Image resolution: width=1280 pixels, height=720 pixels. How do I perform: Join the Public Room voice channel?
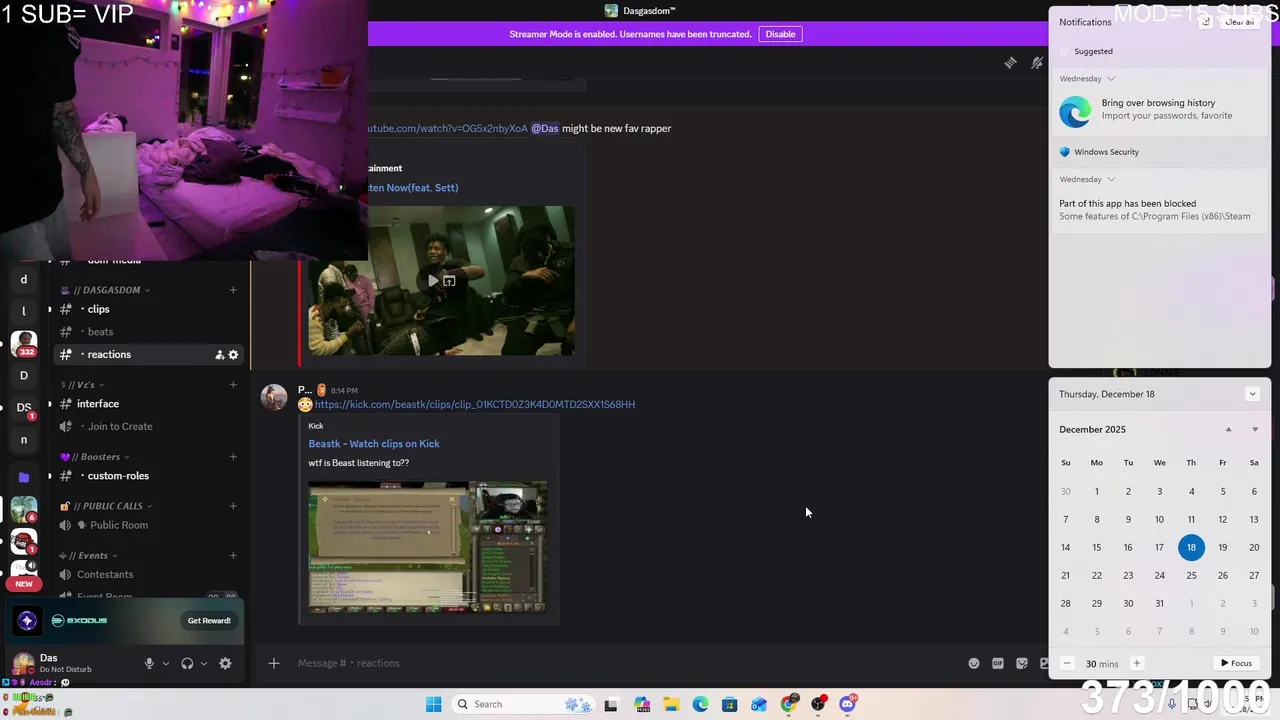pyautogui.click(x=147, y=525)
